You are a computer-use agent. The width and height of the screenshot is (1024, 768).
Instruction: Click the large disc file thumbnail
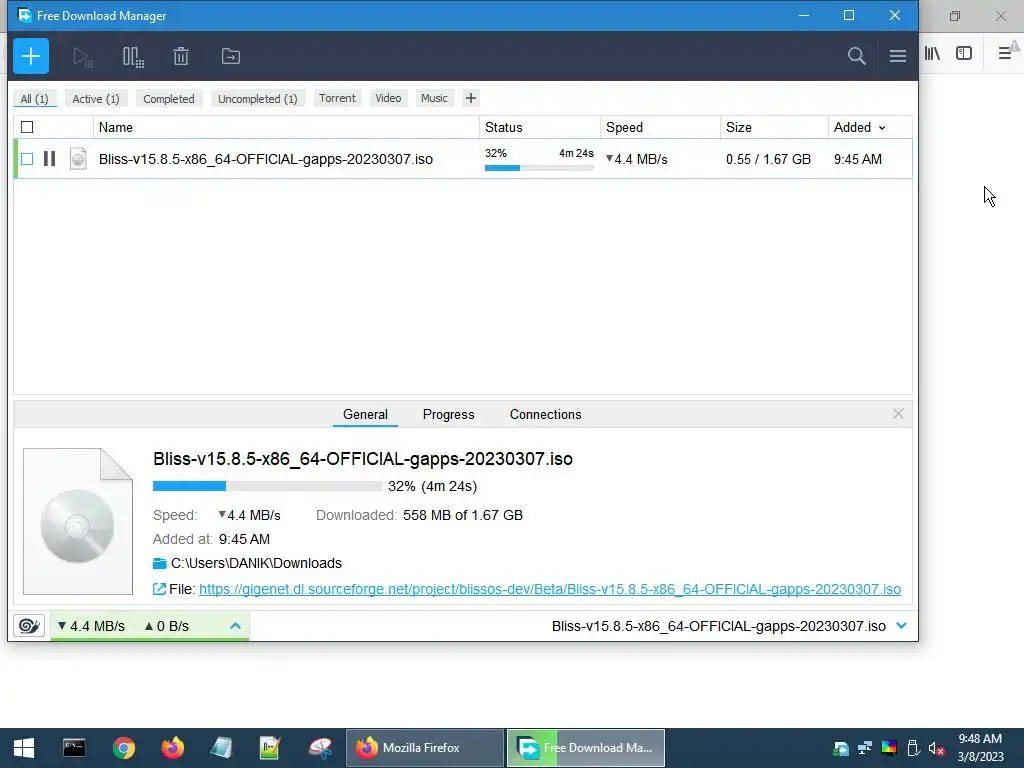(78, 521)
